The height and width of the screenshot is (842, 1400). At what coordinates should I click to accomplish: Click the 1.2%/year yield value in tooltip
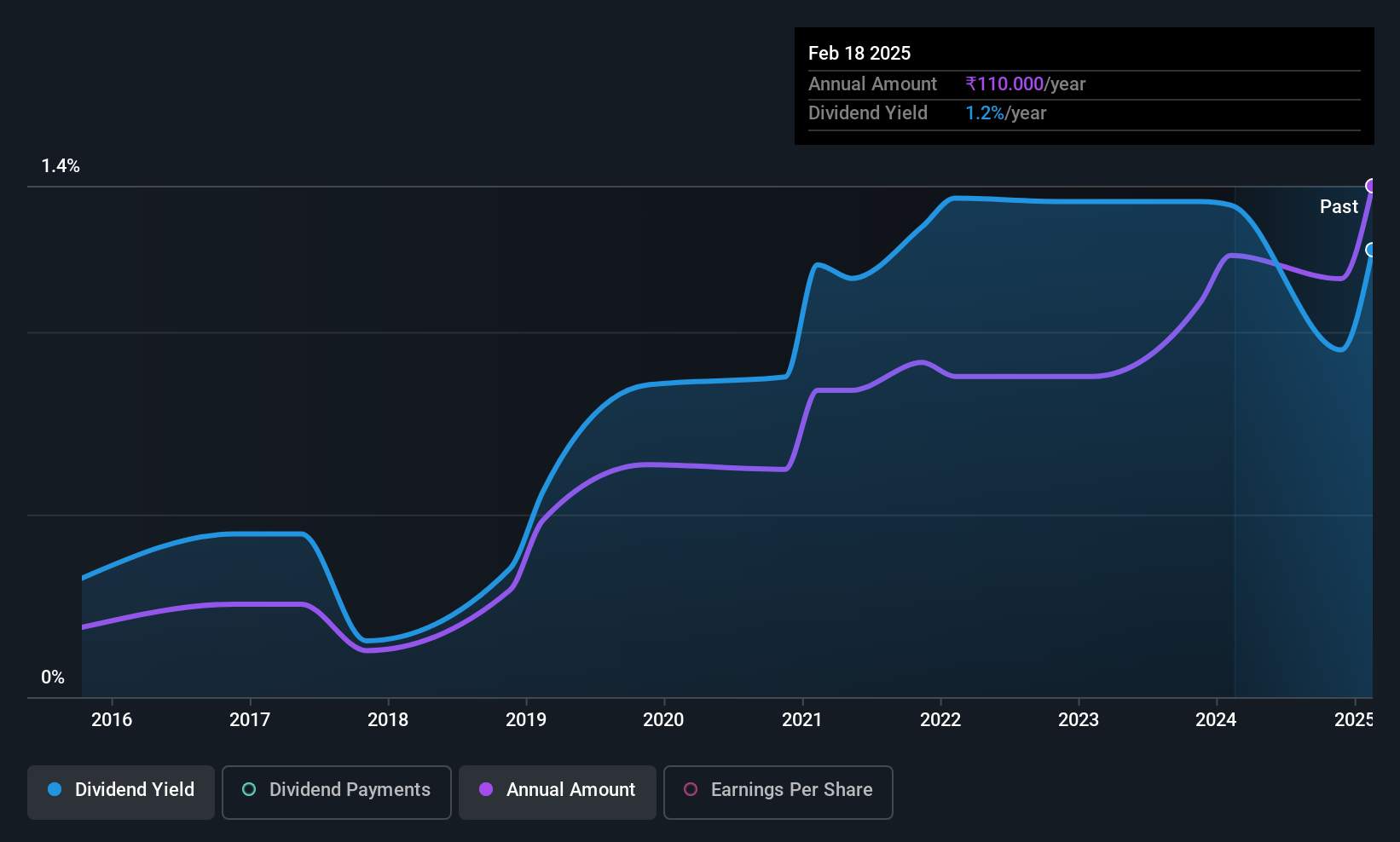pyautogui.click(x=1006, y=112)
